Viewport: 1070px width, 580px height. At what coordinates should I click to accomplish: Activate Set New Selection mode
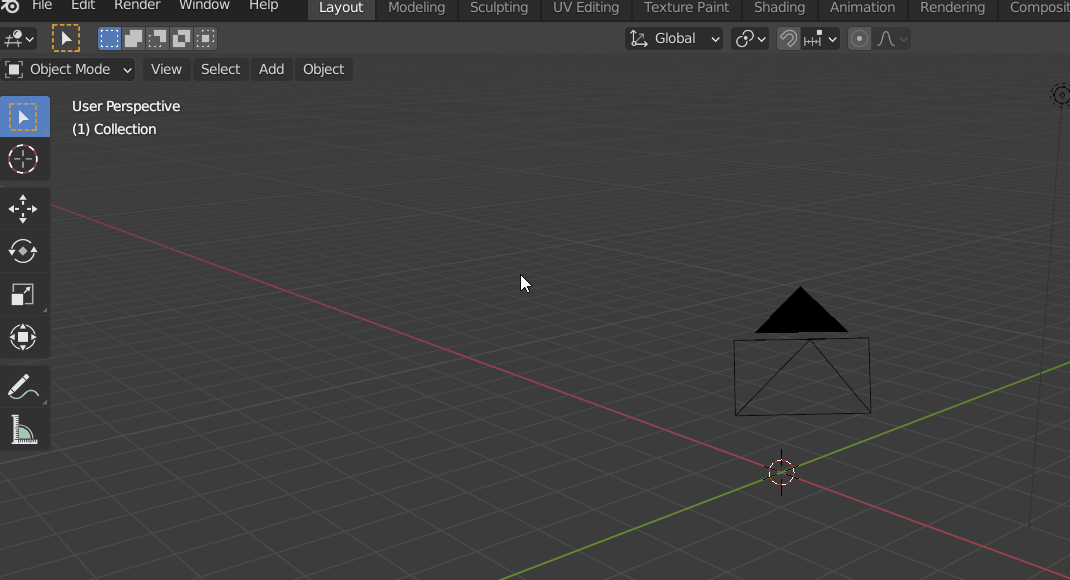coord(109,39)
